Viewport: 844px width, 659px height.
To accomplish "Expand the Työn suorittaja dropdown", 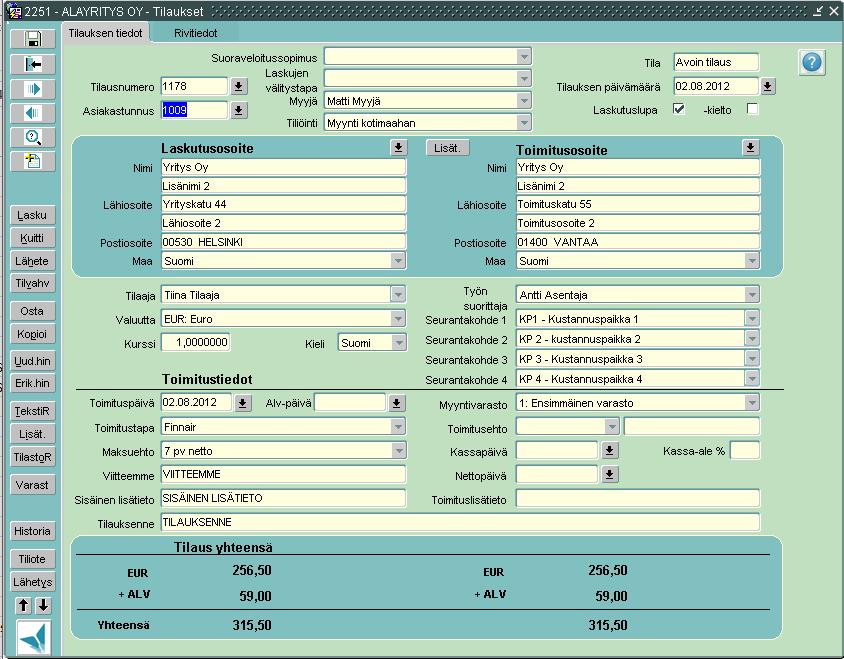I will coord(751,295).
